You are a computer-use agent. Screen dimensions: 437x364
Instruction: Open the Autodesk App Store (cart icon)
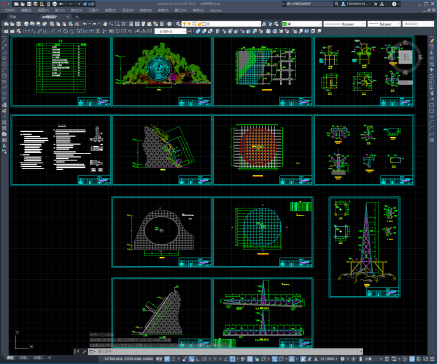coord(376,4)
